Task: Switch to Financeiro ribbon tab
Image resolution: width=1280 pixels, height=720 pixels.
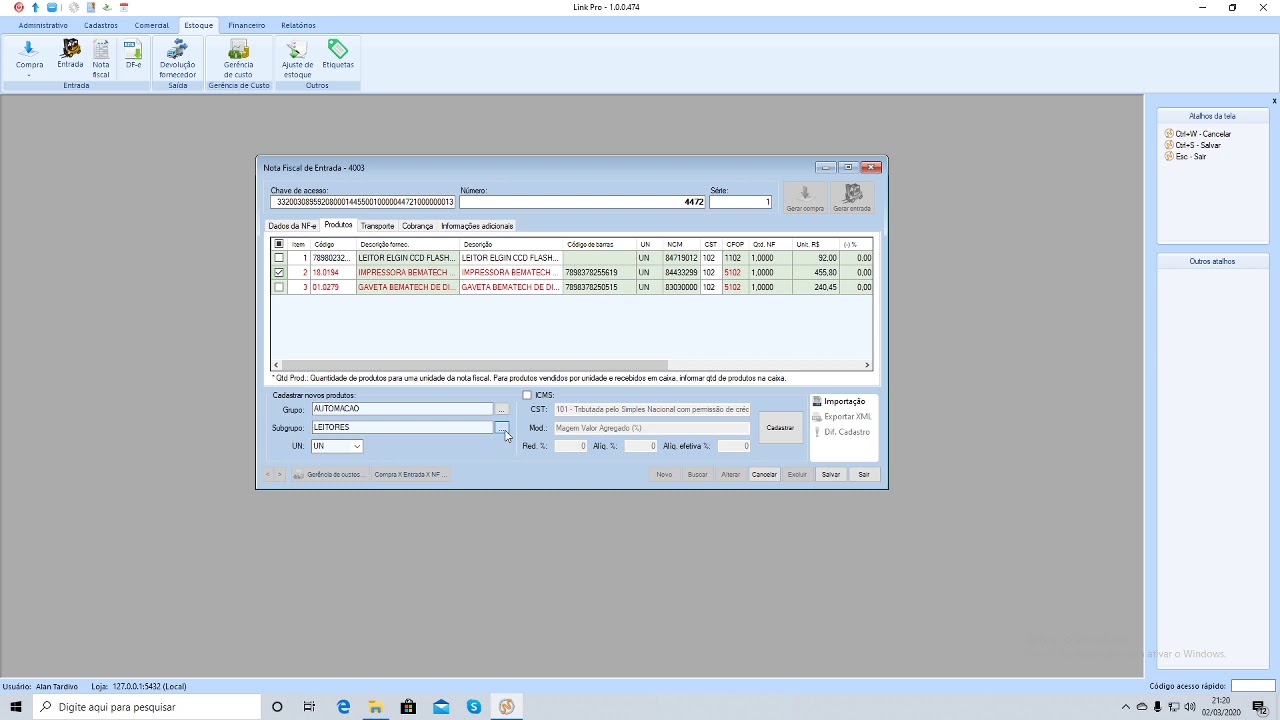Action: click(x=246, y=25)
